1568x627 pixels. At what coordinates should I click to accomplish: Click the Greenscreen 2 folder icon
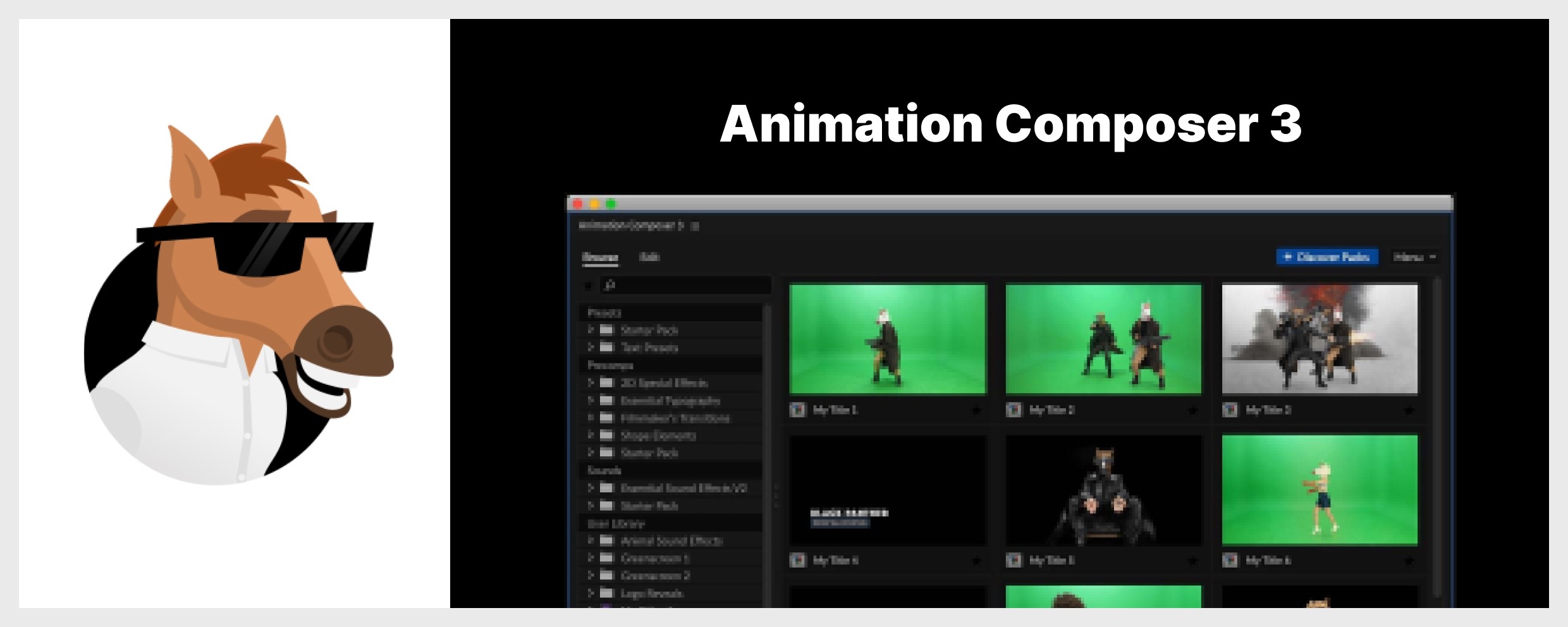coord(607,575)
